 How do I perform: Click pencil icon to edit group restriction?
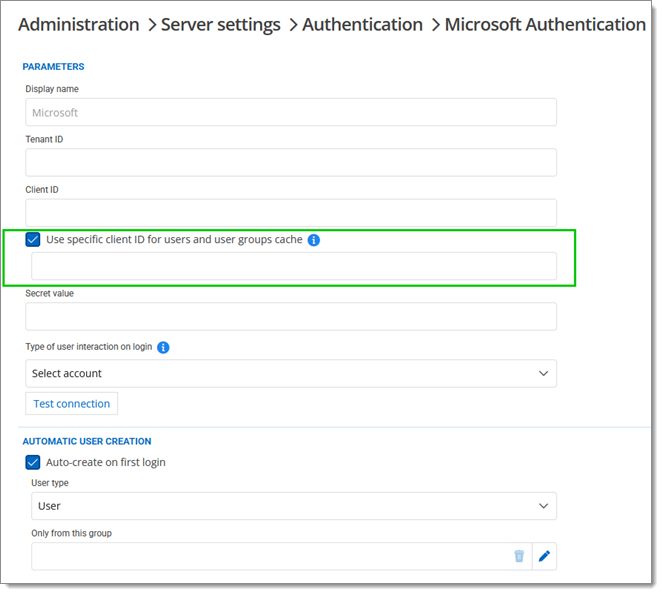coord(544,556)
